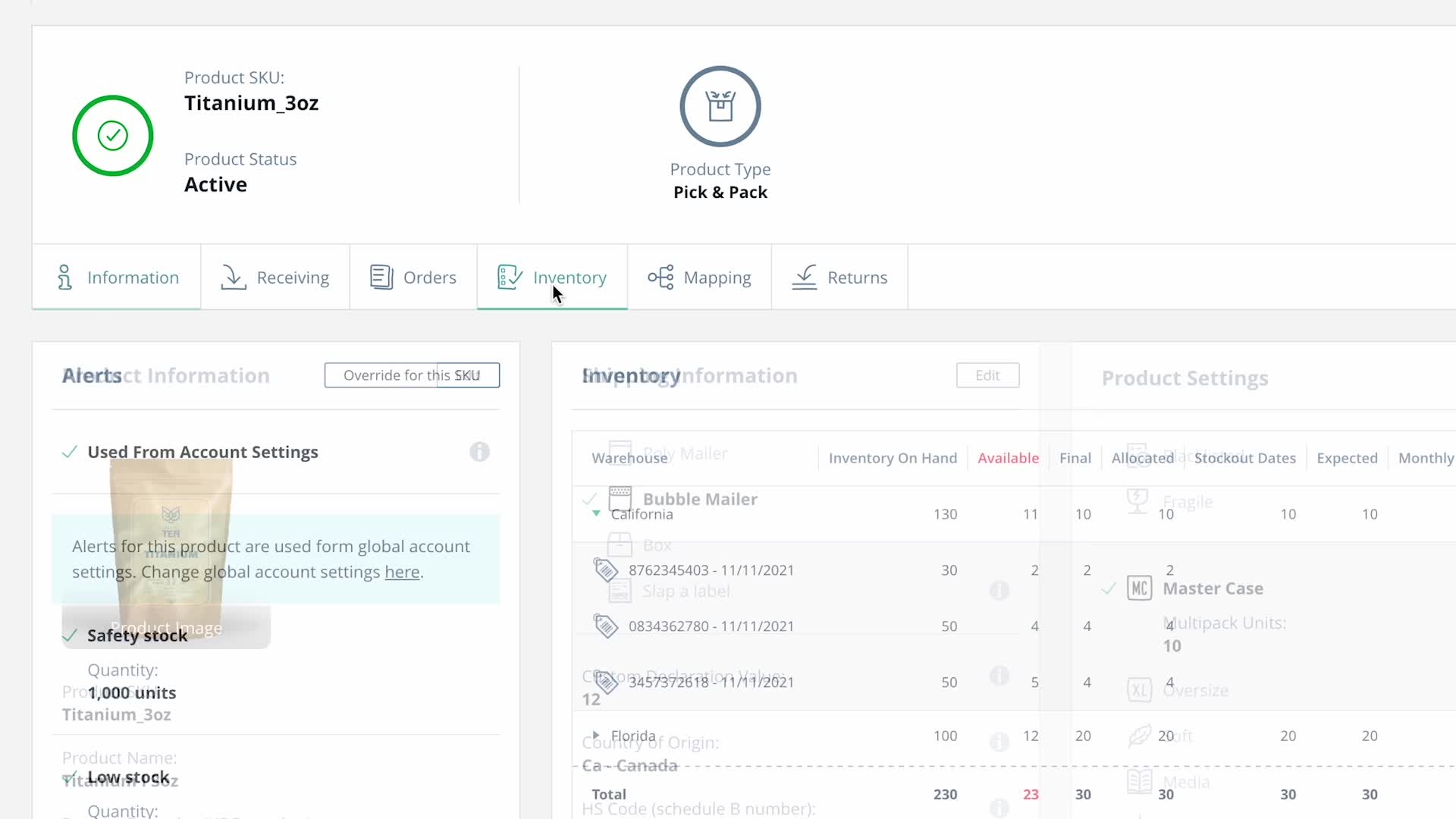Go to the Mapping tab

coord(699,278)
